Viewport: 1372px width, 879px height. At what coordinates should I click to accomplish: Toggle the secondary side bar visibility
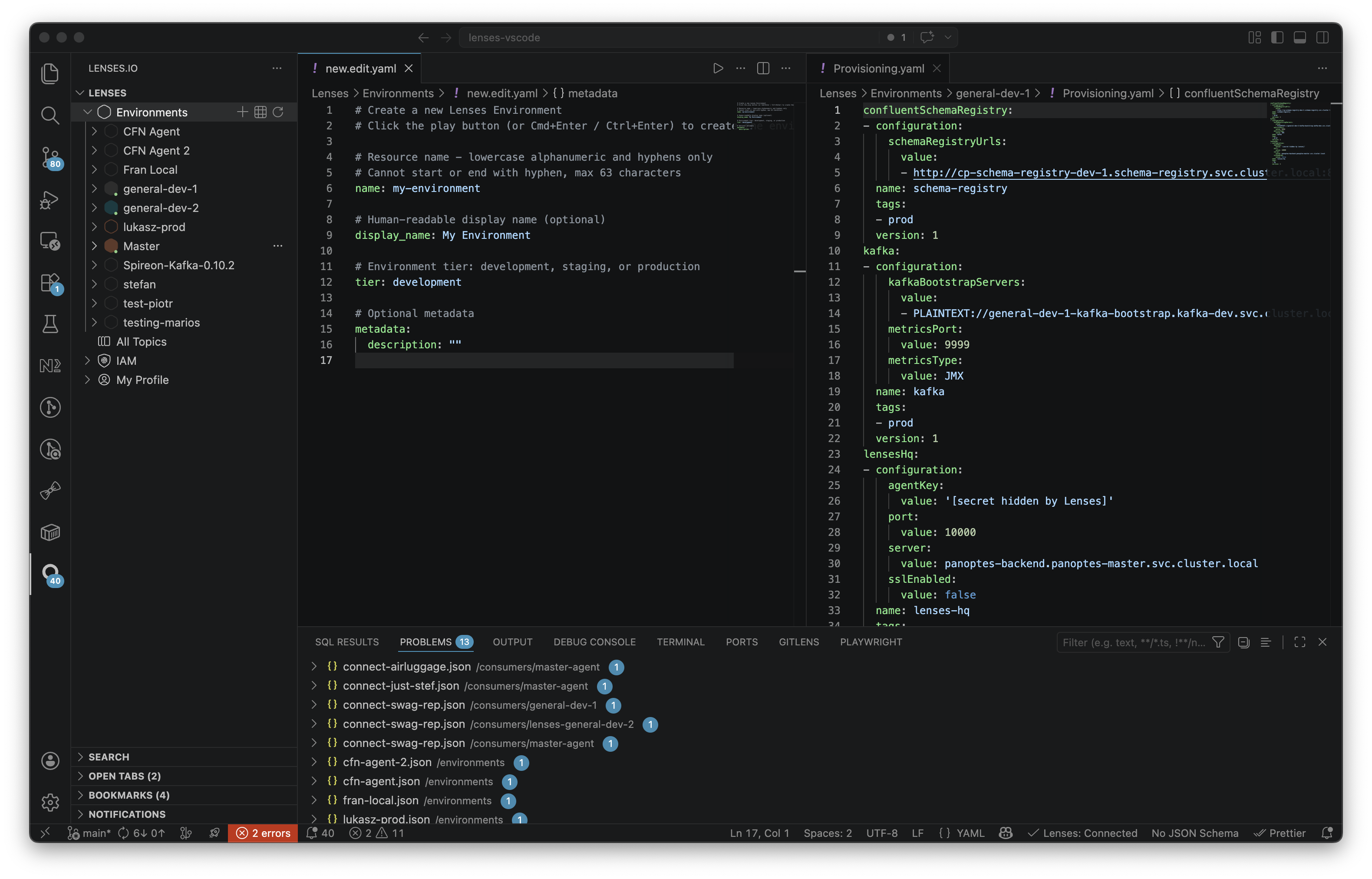(1323, 37)
